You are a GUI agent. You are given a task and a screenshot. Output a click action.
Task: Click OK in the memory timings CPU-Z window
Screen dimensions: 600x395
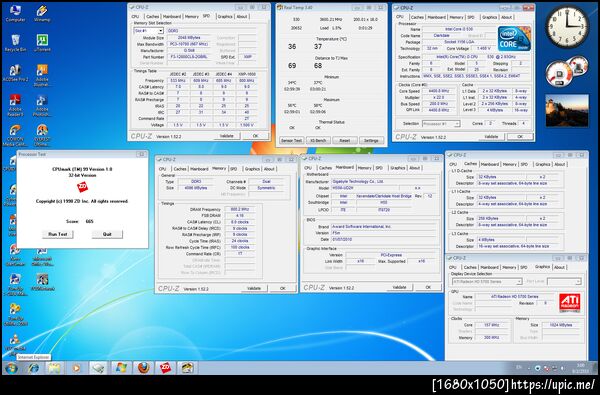coord(283,288)
